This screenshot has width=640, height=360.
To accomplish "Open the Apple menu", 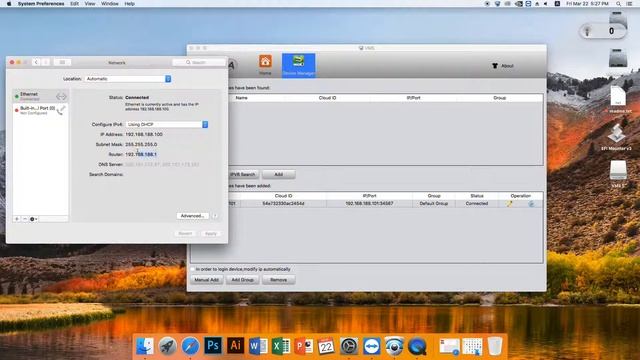I will (x=9, y=4).
